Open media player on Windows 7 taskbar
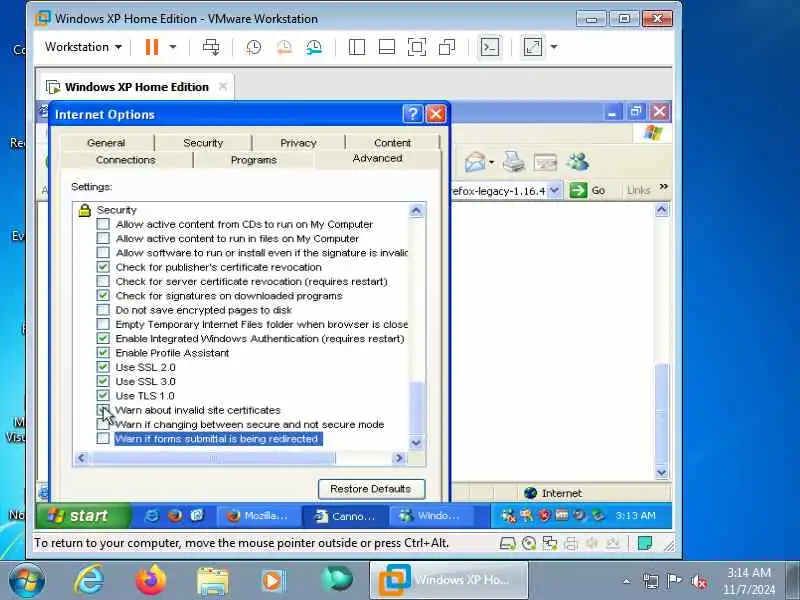The width and height of the screenshot is (800, 600). (x=272, y=581)
